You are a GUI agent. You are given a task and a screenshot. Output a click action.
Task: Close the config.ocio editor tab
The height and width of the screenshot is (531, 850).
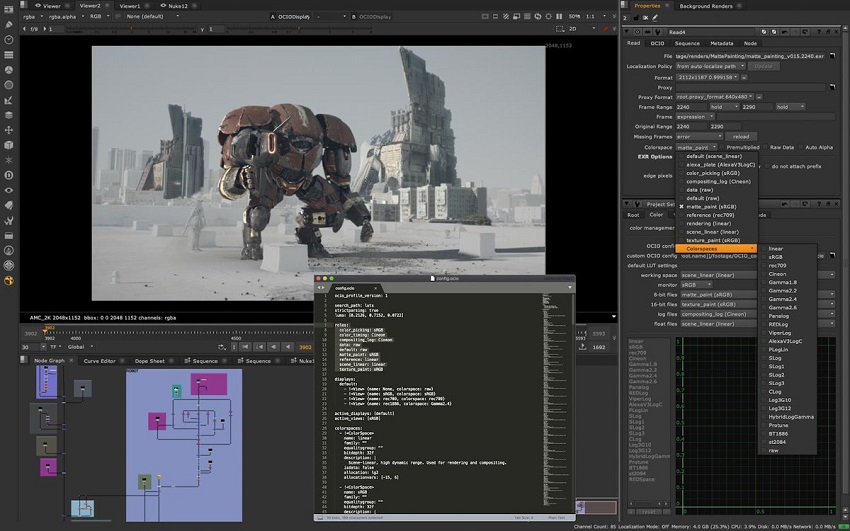tap(375, 288)
